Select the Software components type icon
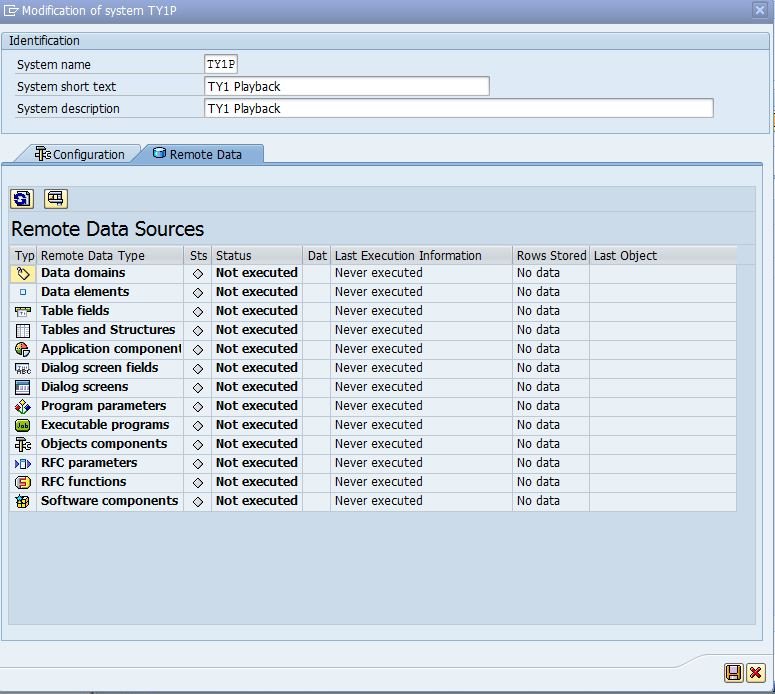The width and height of the screenshot is (775, 694). point(23,501)
